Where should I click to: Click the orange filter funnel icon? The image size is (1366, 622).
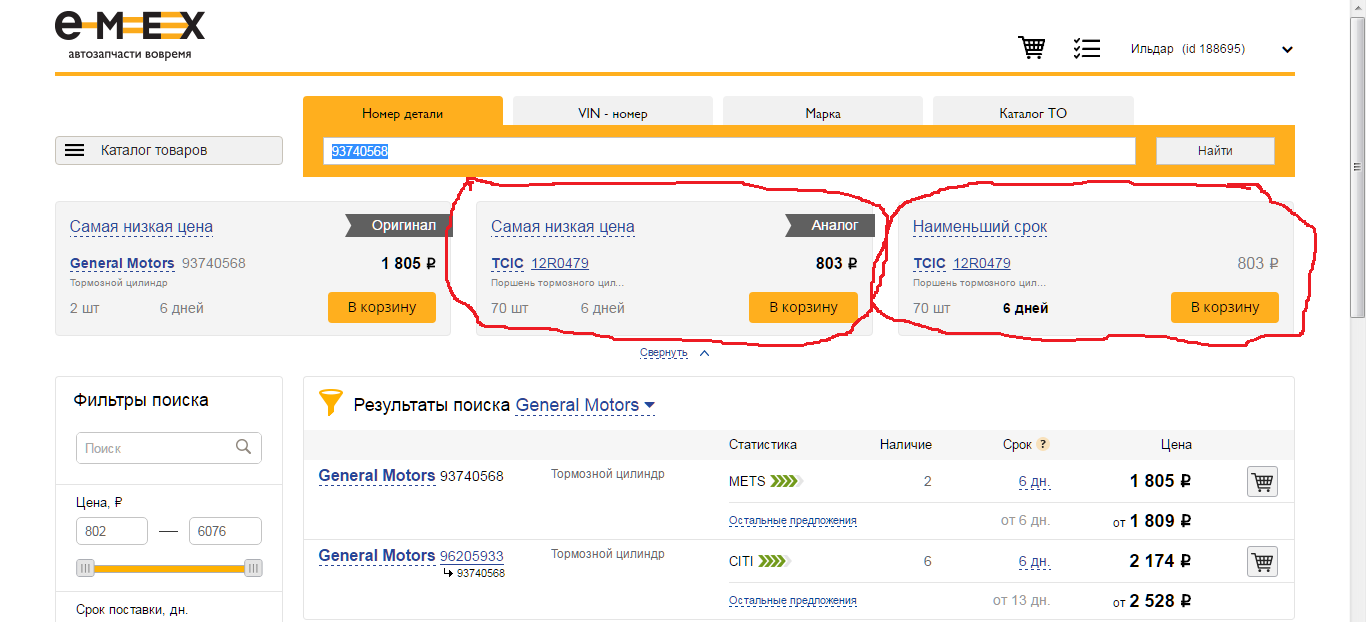click(330, 403)
